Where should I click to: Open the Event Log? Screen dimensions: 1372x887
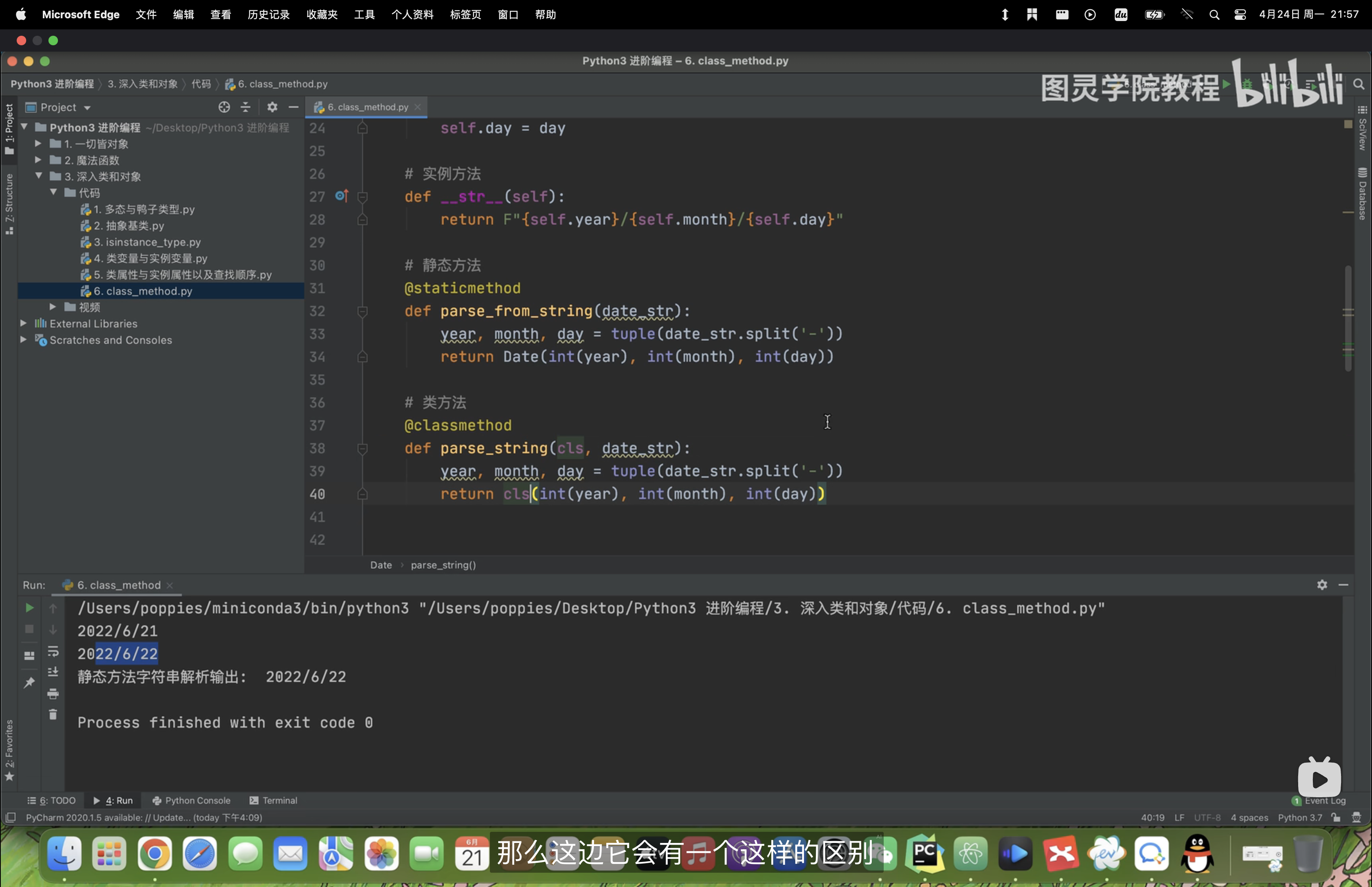pyautogui.click(x=1319, y=800)
